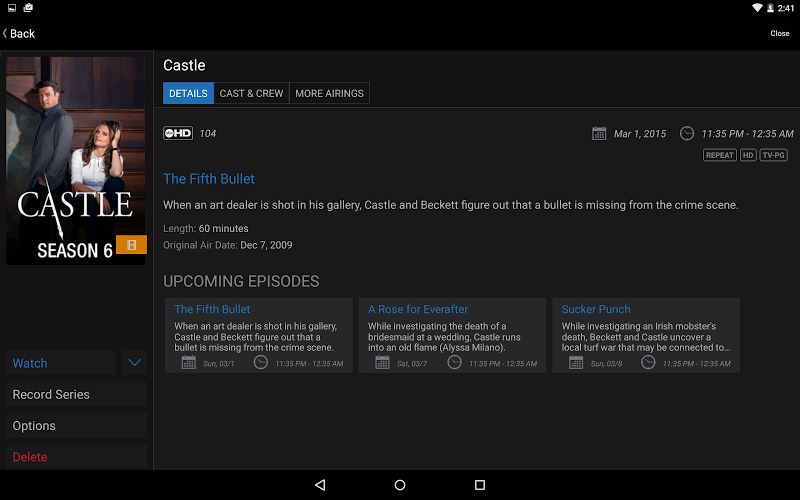
Task: Click the Castle show title
Action: [x=184, y=65]
